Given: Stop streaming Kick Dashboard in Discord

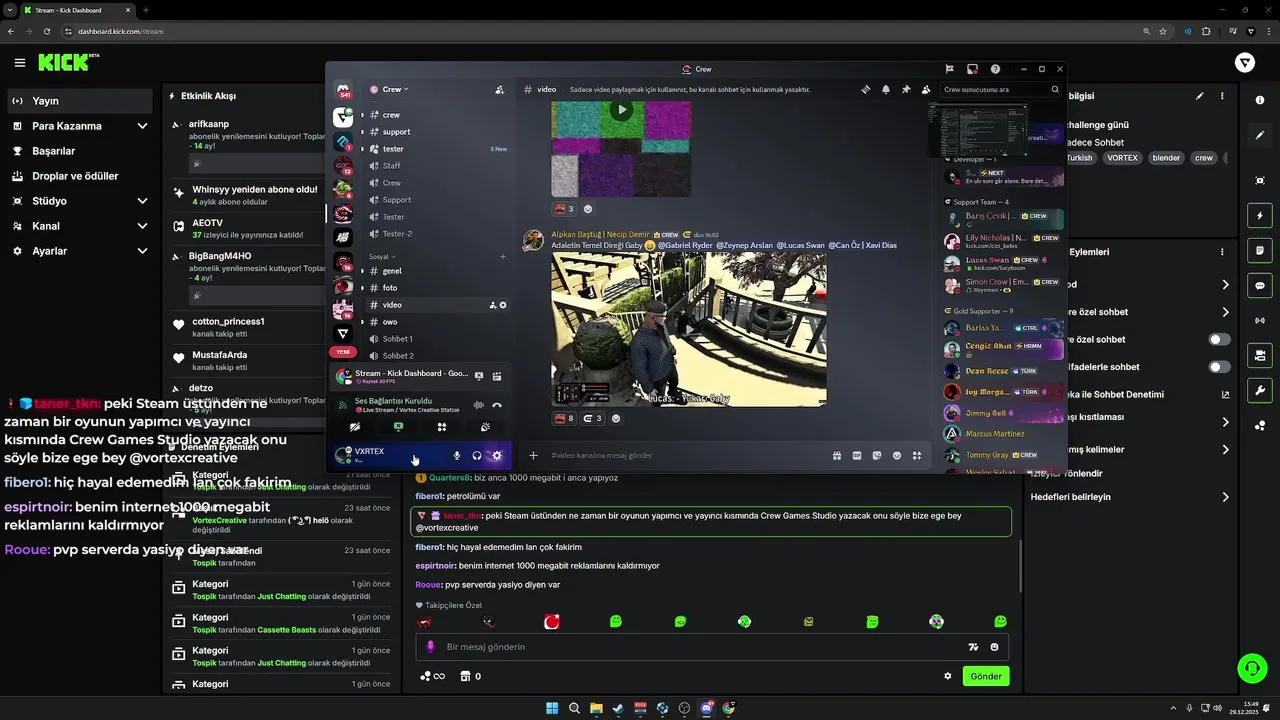Looking at the screenshot, I should [x=479, y=376].
